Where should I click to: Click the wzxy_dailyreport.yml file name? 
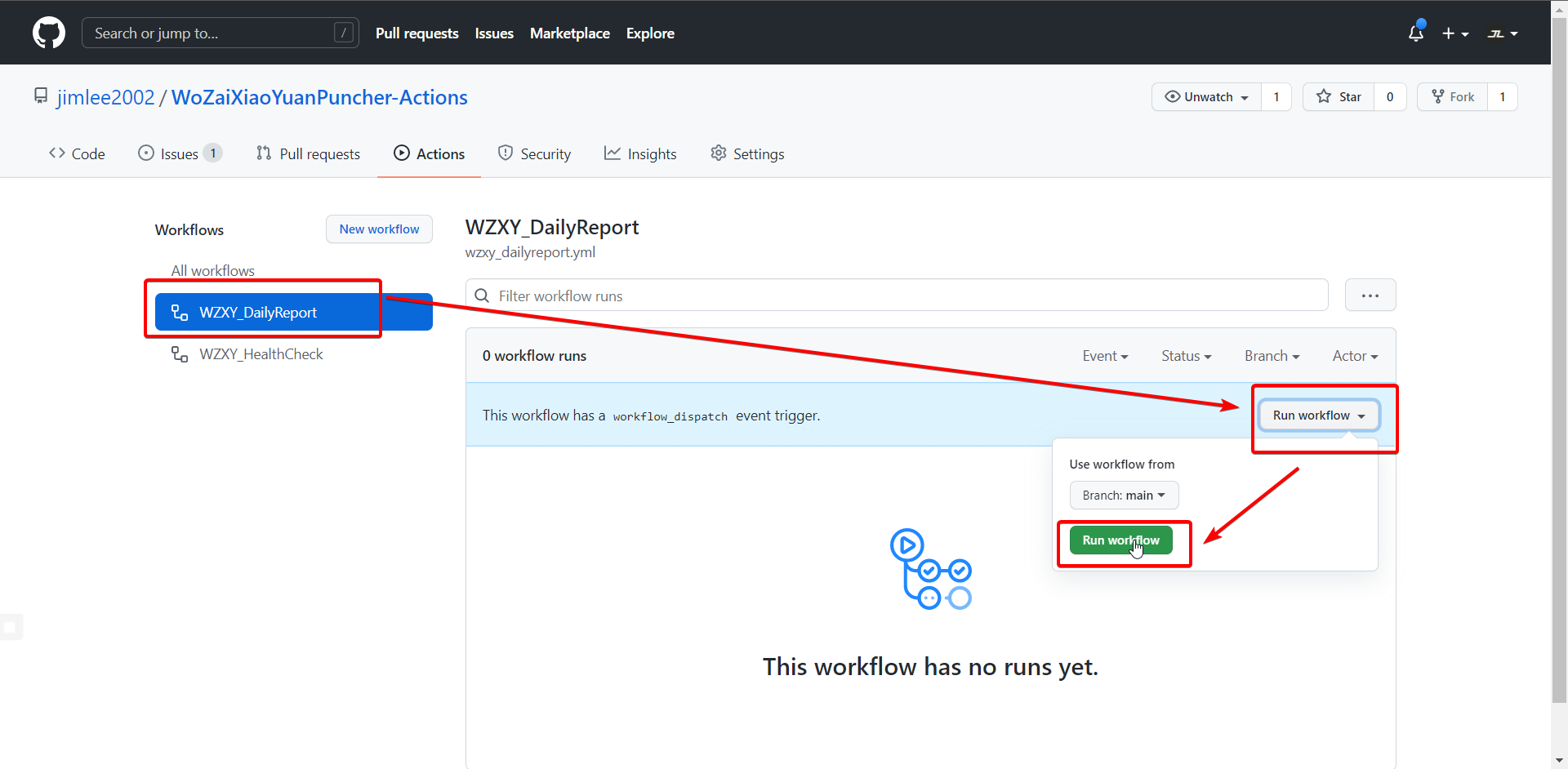[530, 252]
